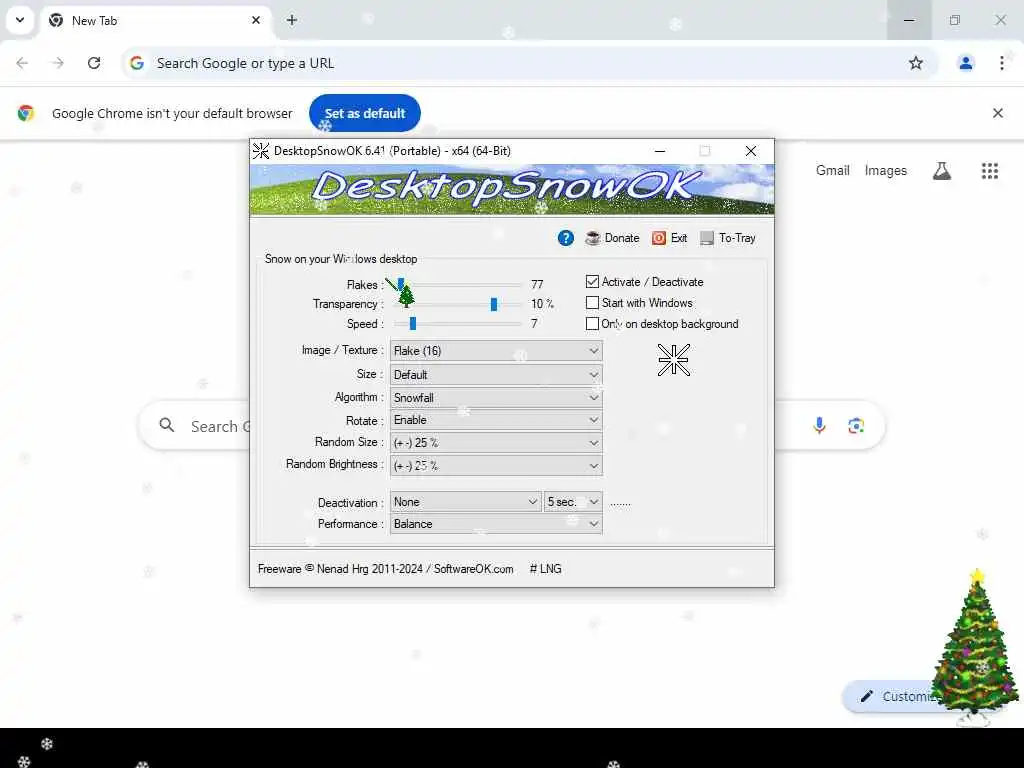This screenshot has height=768, width=1024.
Task: Reload the Chrome page
Action: pos(94,63)
